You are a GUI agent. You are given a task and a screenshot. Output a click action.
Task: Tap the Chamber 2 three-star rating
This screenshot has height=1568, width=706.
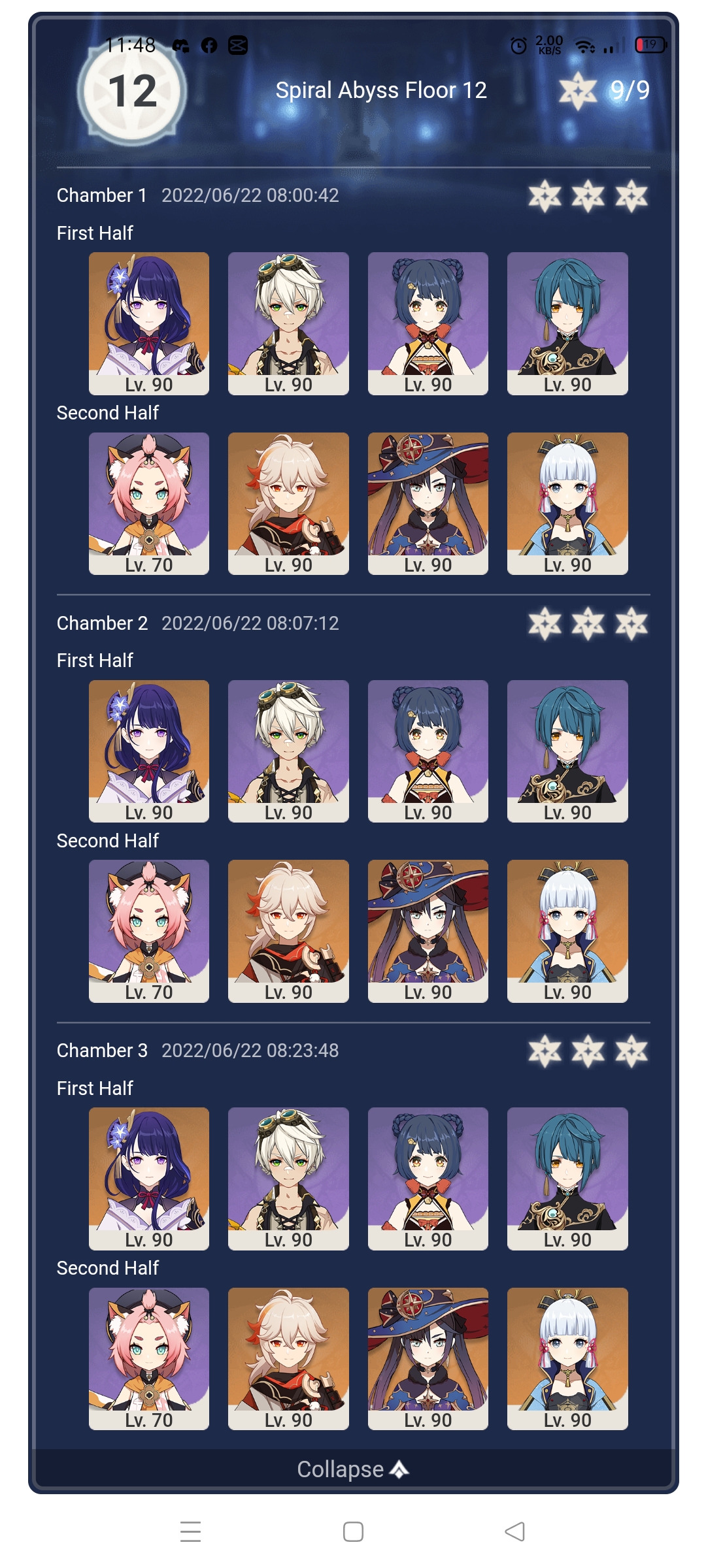point(588,623)
